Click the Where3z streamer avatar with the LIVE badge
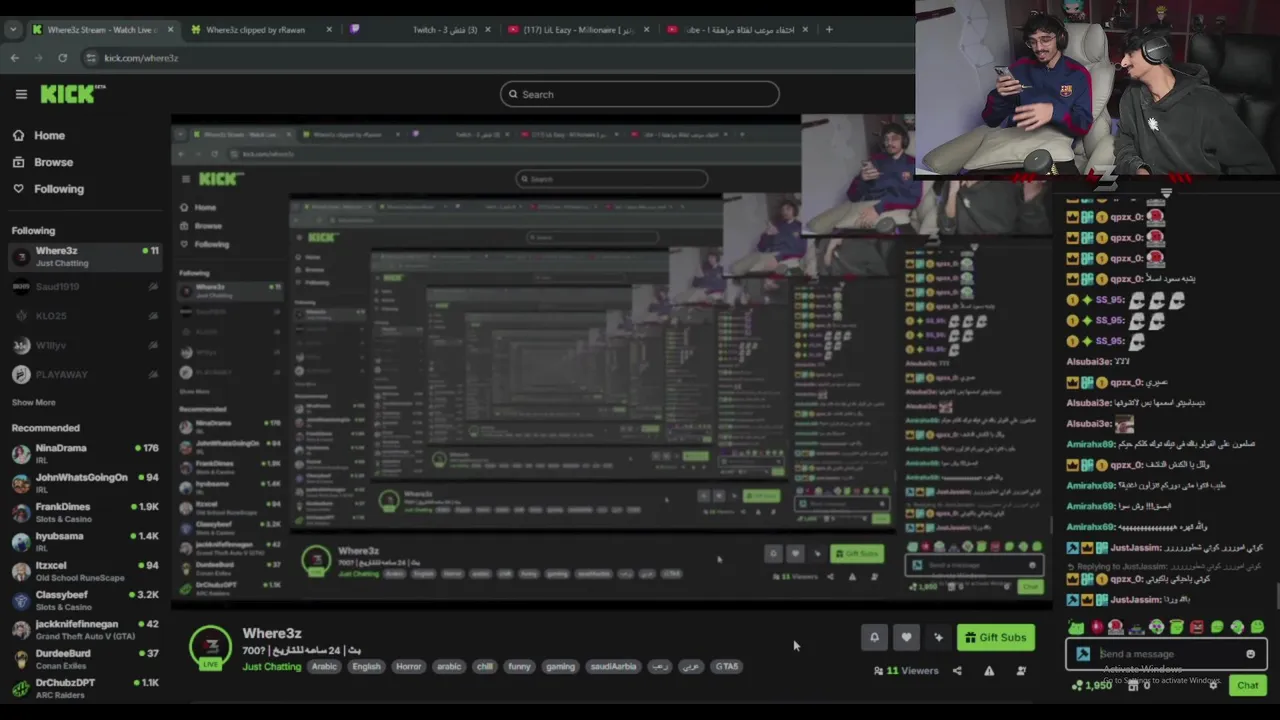The image size is (1280, 720). click(211, 648)
